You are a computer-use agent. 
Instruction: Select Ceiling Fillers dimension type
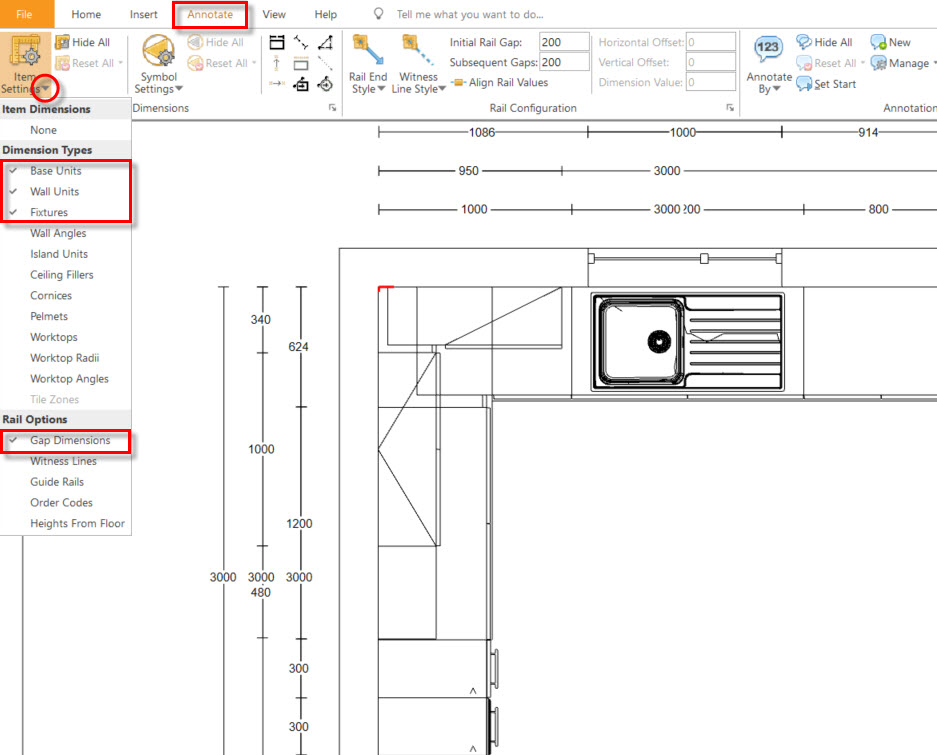66,275
